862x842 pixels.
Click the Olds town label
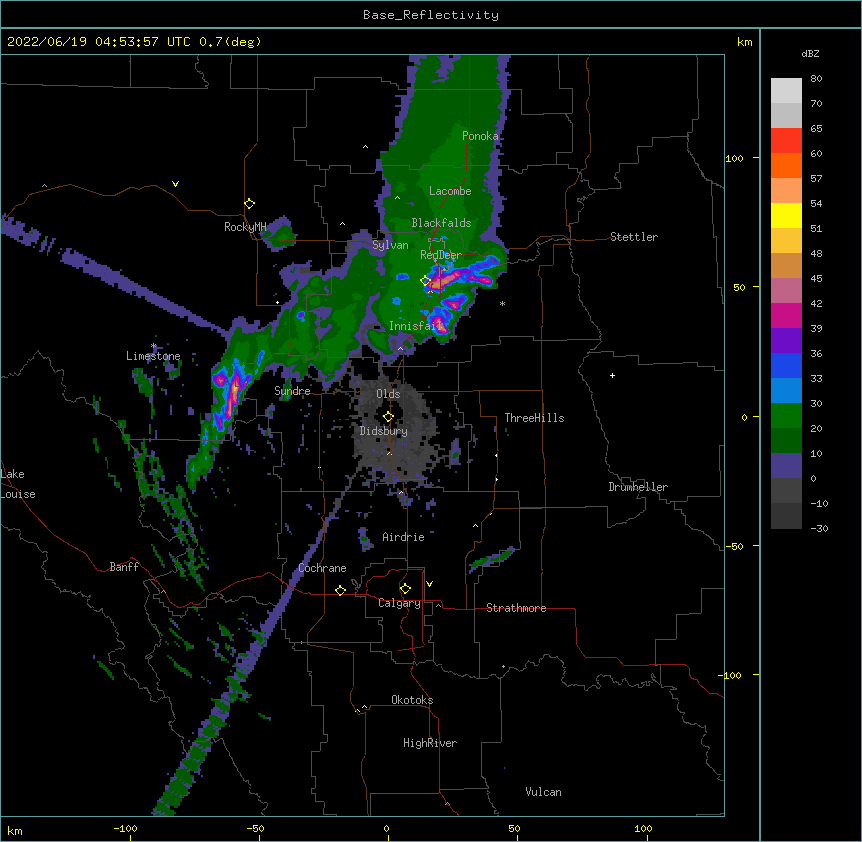tap(388, 394)
